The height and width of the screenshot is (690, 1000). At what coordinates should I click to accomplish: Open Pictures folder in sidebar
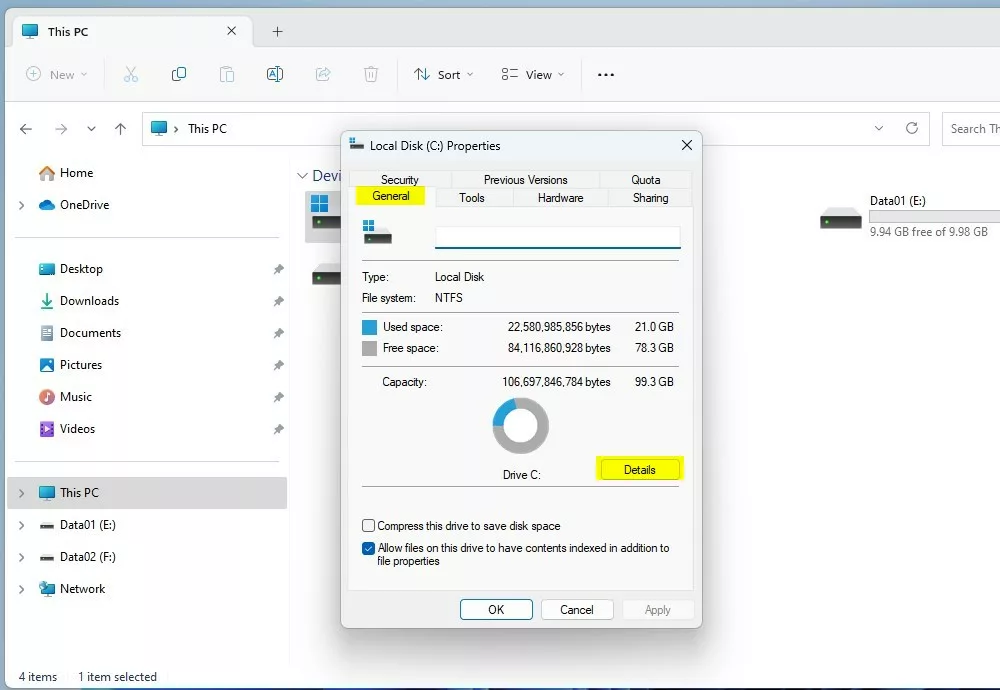(70, 365)
